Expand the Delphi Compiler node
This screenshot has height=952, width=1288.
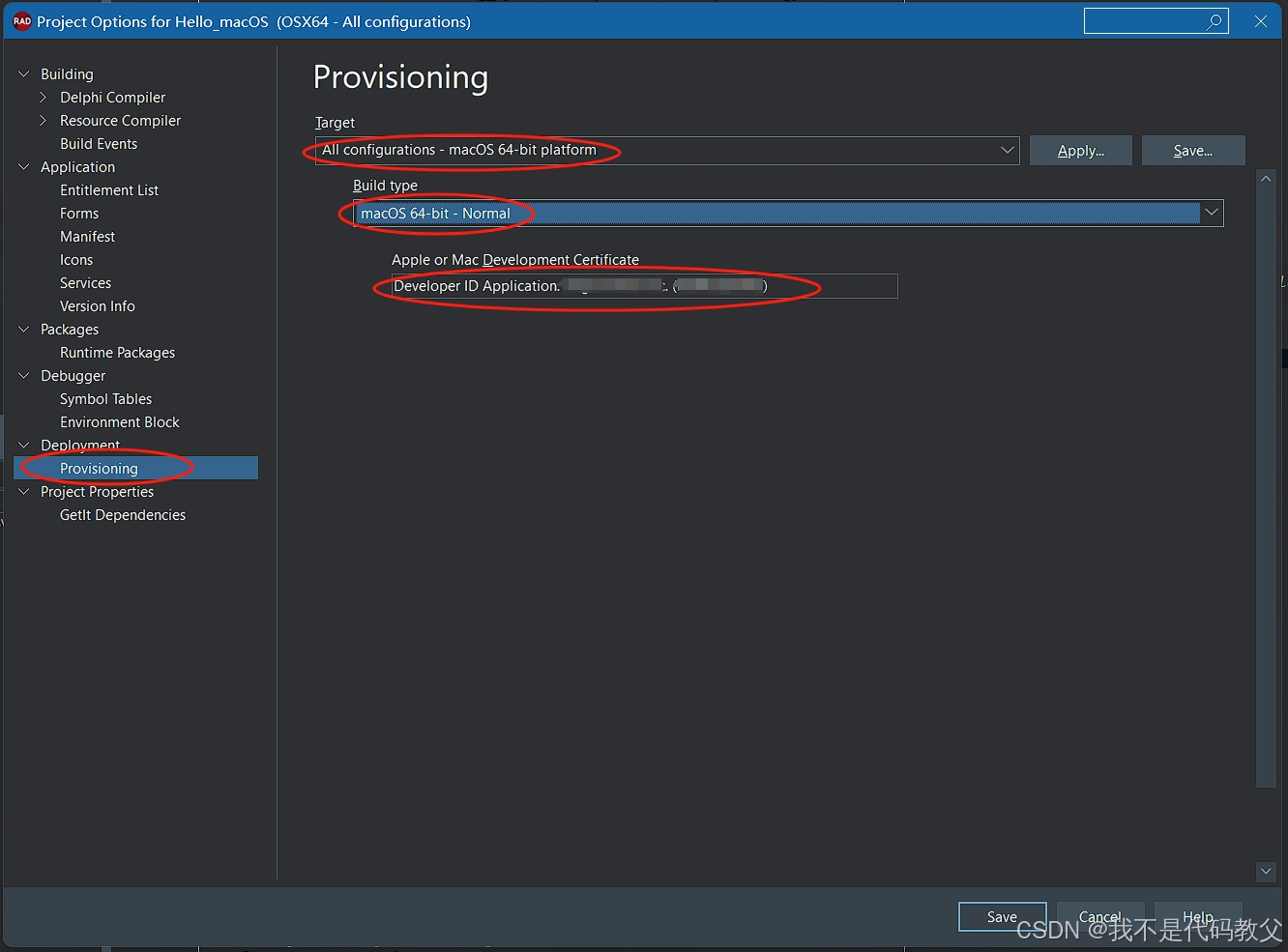(44, 97)
